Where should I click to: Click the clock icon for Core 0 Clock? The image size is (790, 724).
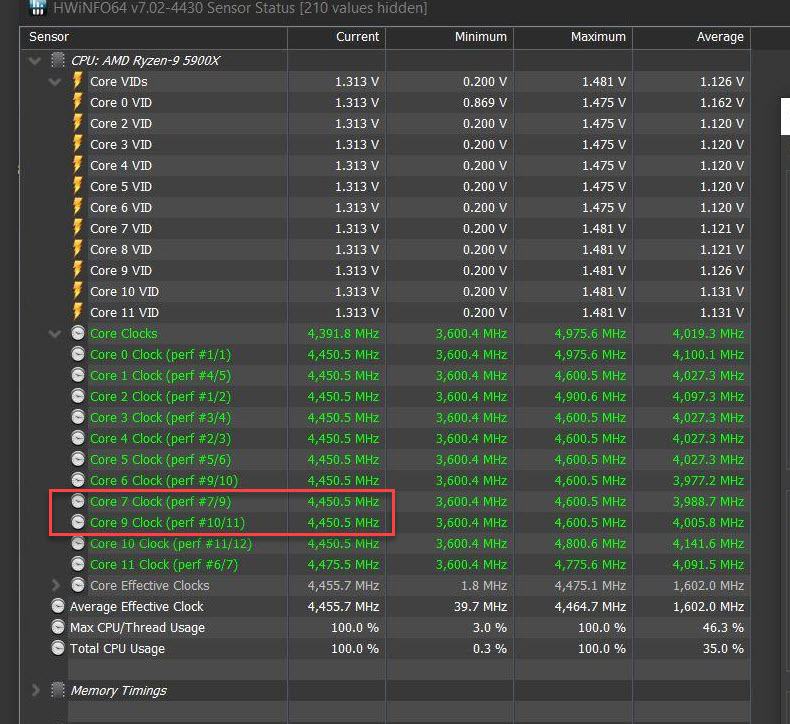[78, 354]
